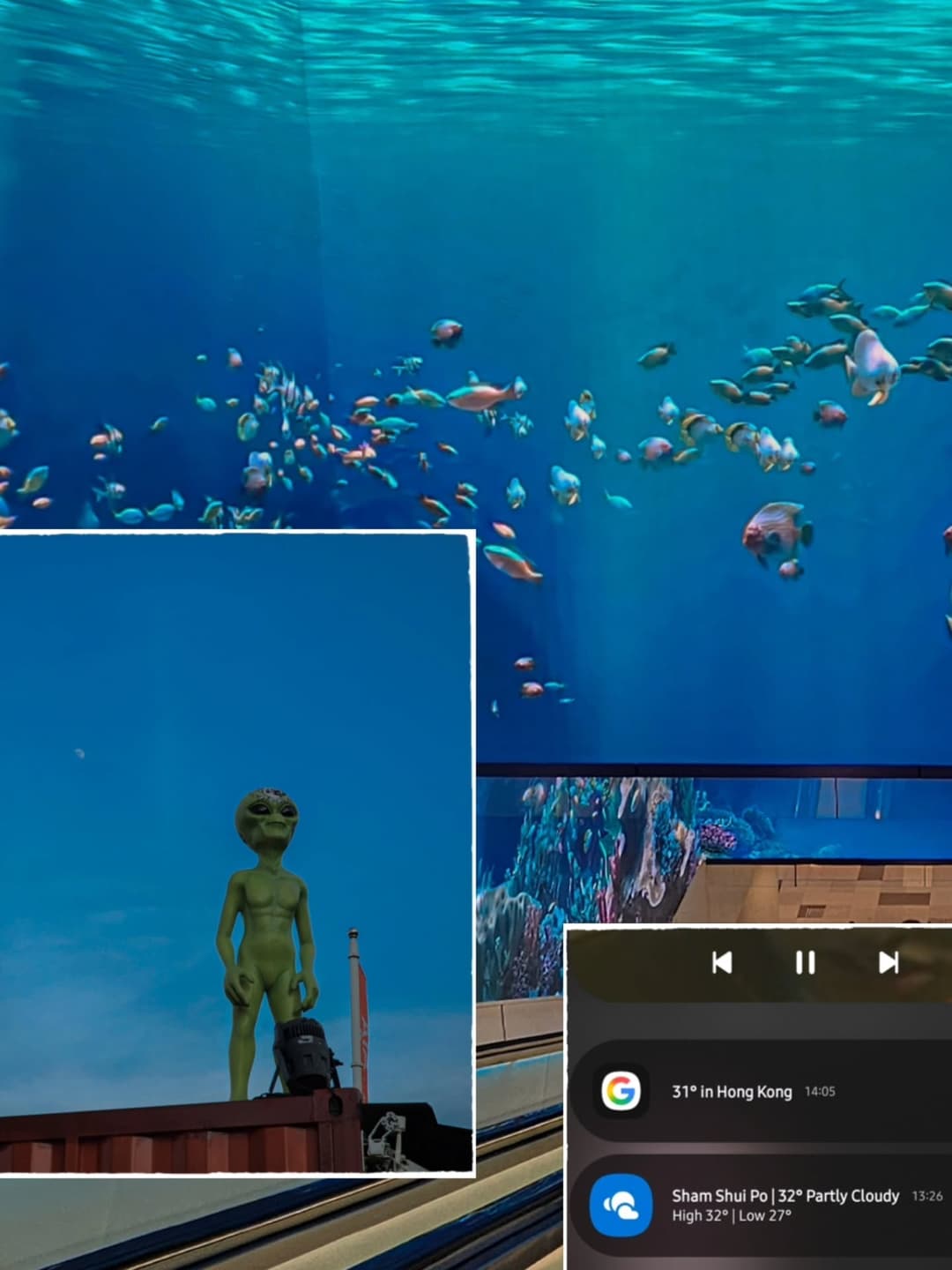Open the green alien statue photo
Image resolution: width=952 pixels, height=1270 pixels.
pyautogui.click(x=236, y=853)
